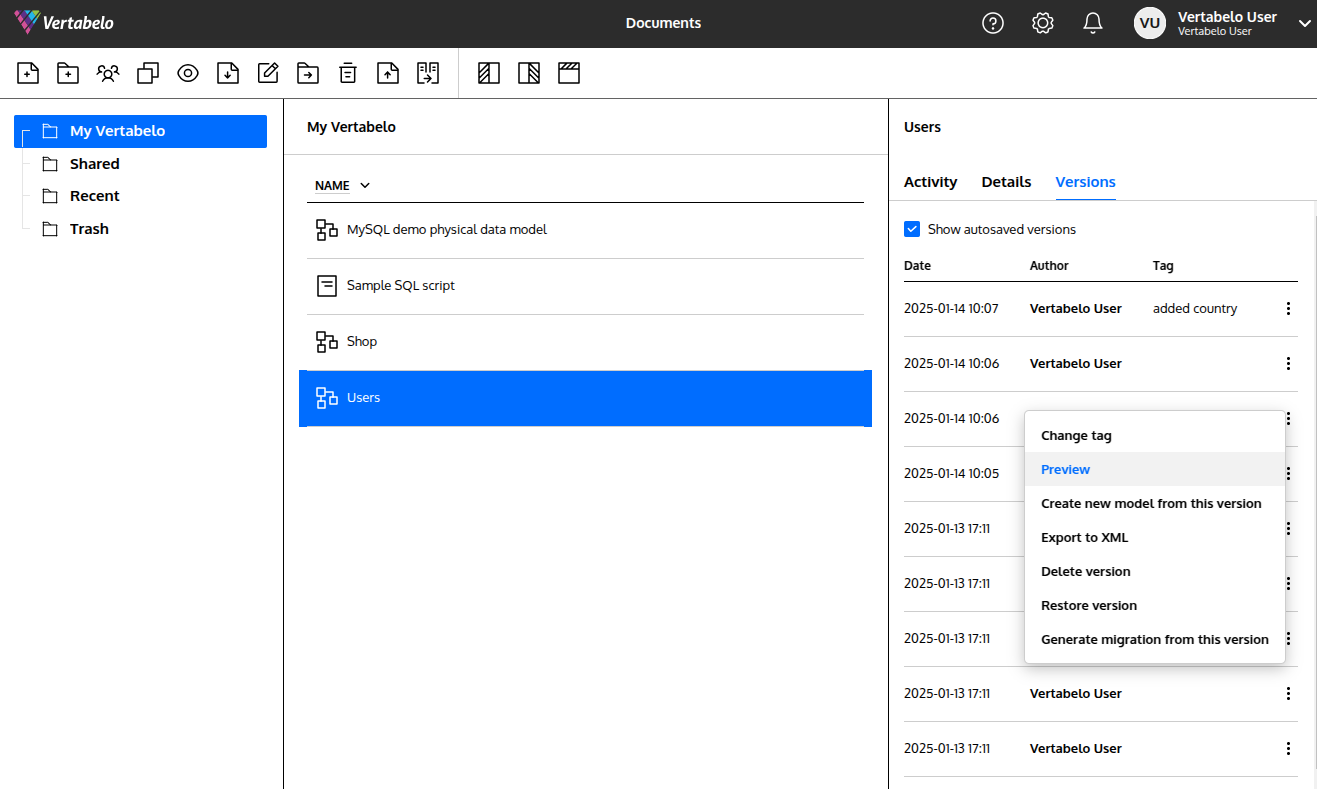
Task: Toggle the left panel layout icon
Action: pos(489,73)
